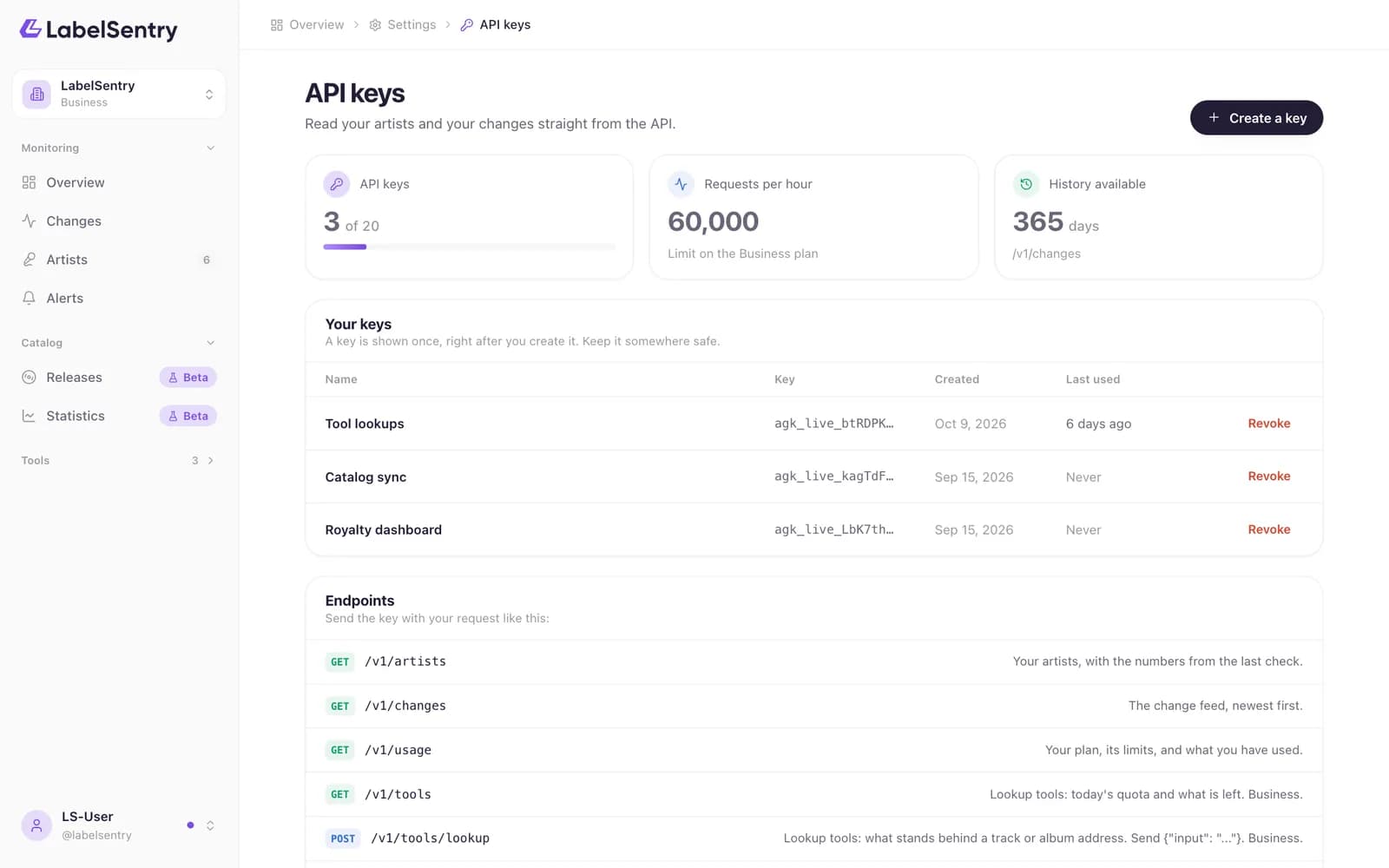Click the Overview grid icon in sidebar
The image size is (1389, 868).
tap(29, 182)
